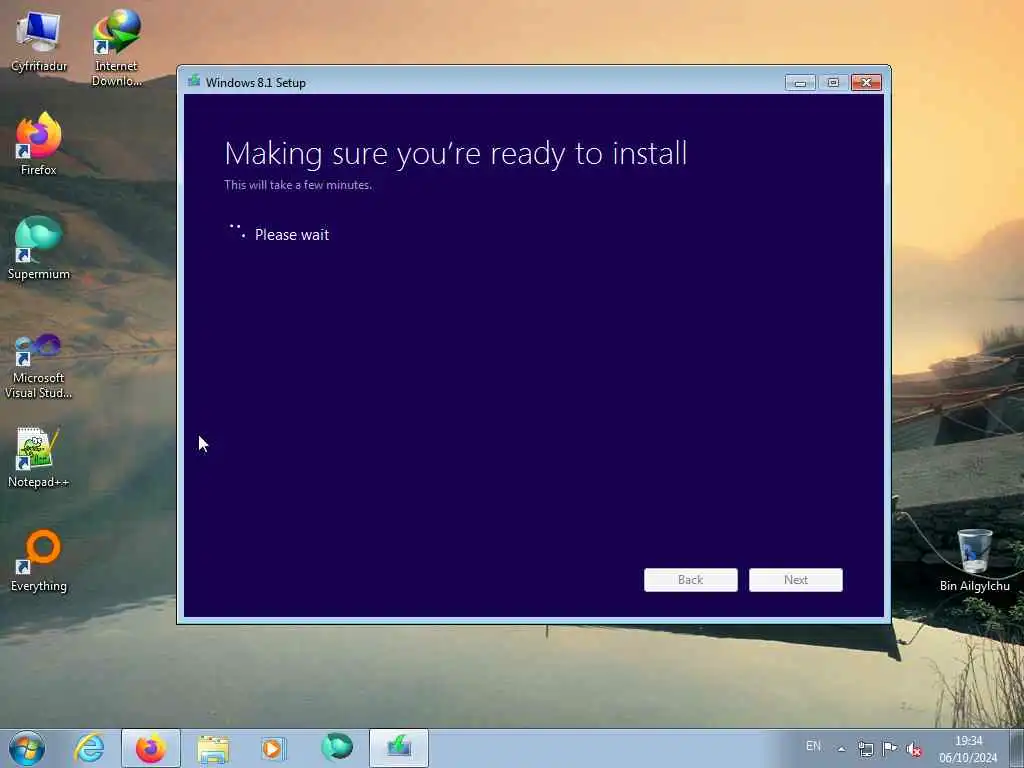Viewport: 1024px width, 768px height.
Task: Minimize the Windows 8.1 Setup window
Action: pos(800,82)
